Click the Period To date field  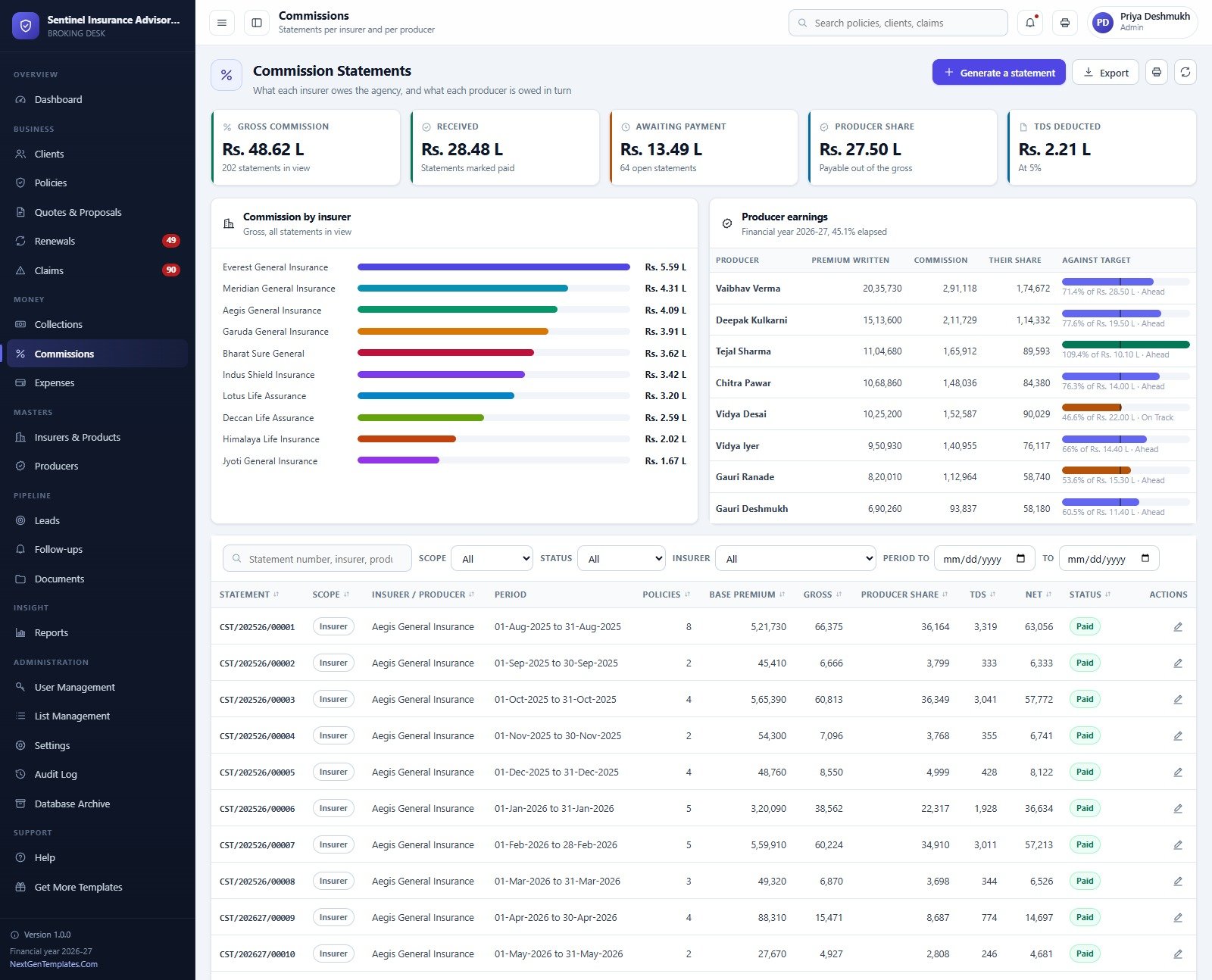click(x=983, y=559)
